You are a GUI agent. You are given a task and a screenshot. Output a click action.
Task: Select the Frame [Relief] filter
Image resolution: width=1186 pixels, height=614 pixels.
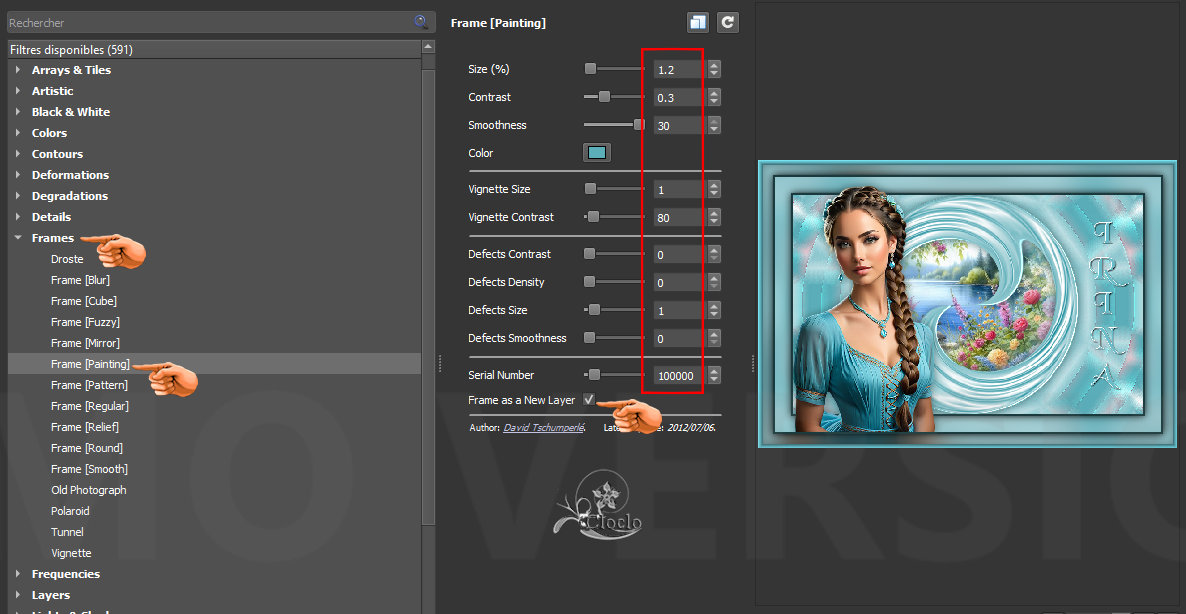pos(85,427)
